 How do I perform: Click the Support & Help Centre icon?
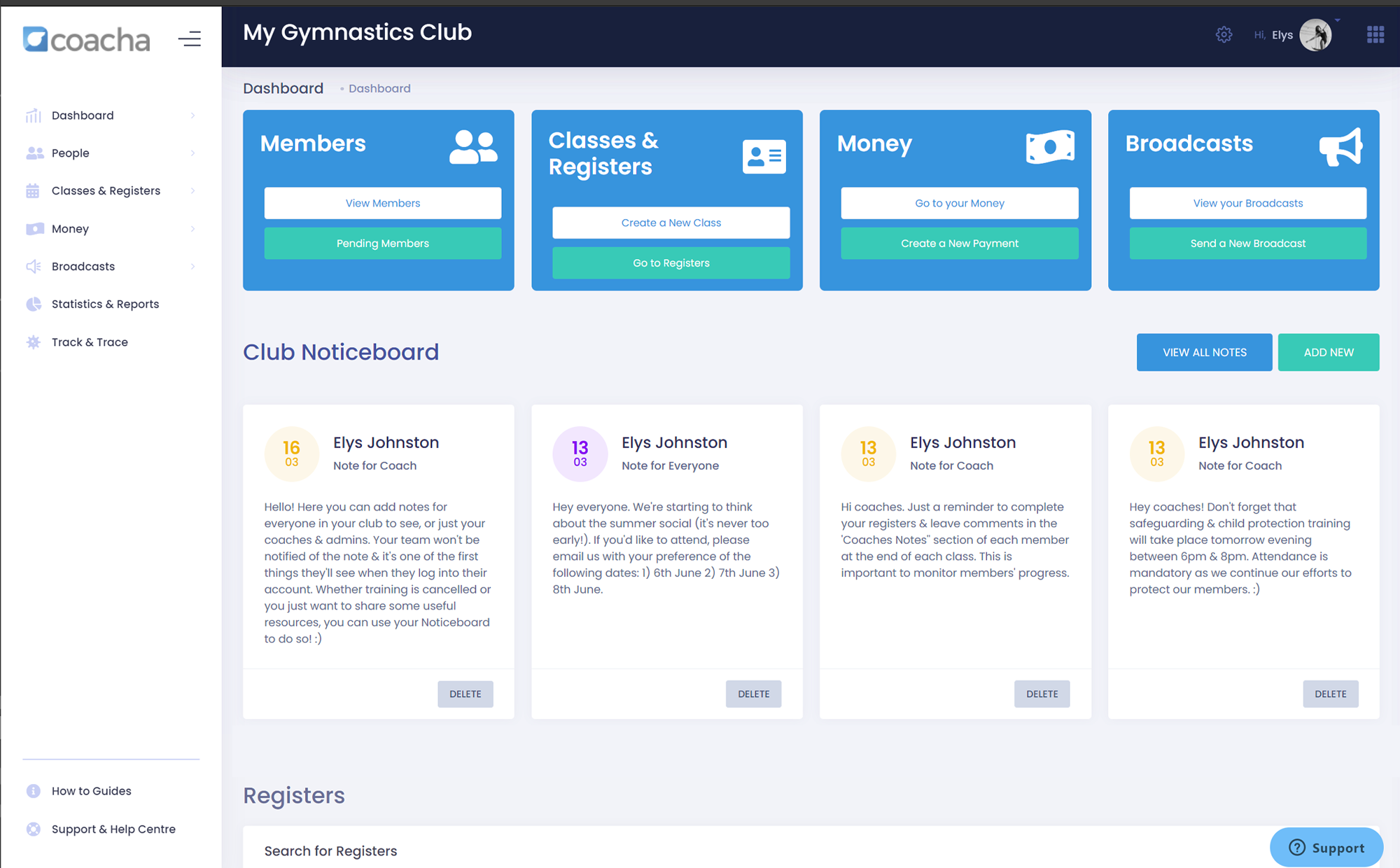32,829
